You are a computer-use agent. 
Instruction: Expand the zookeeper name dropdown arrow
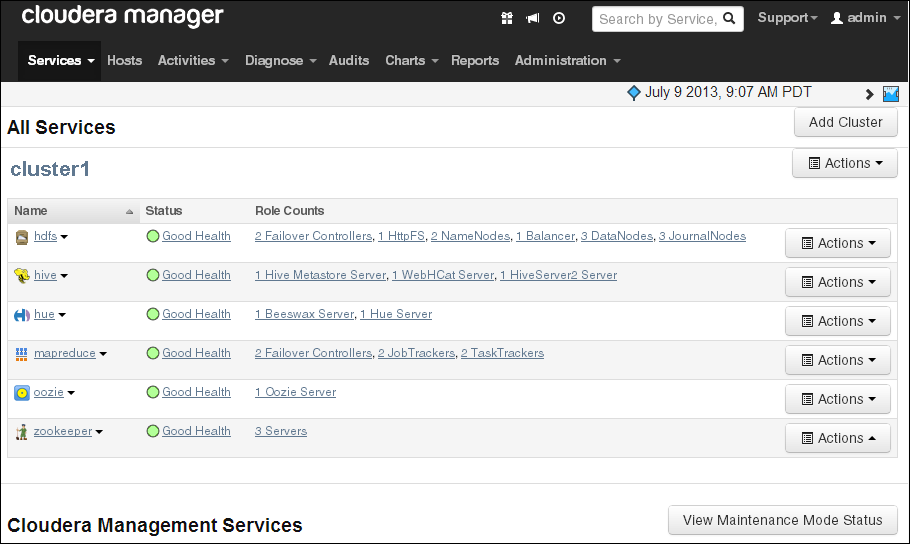tap(99, 432)
